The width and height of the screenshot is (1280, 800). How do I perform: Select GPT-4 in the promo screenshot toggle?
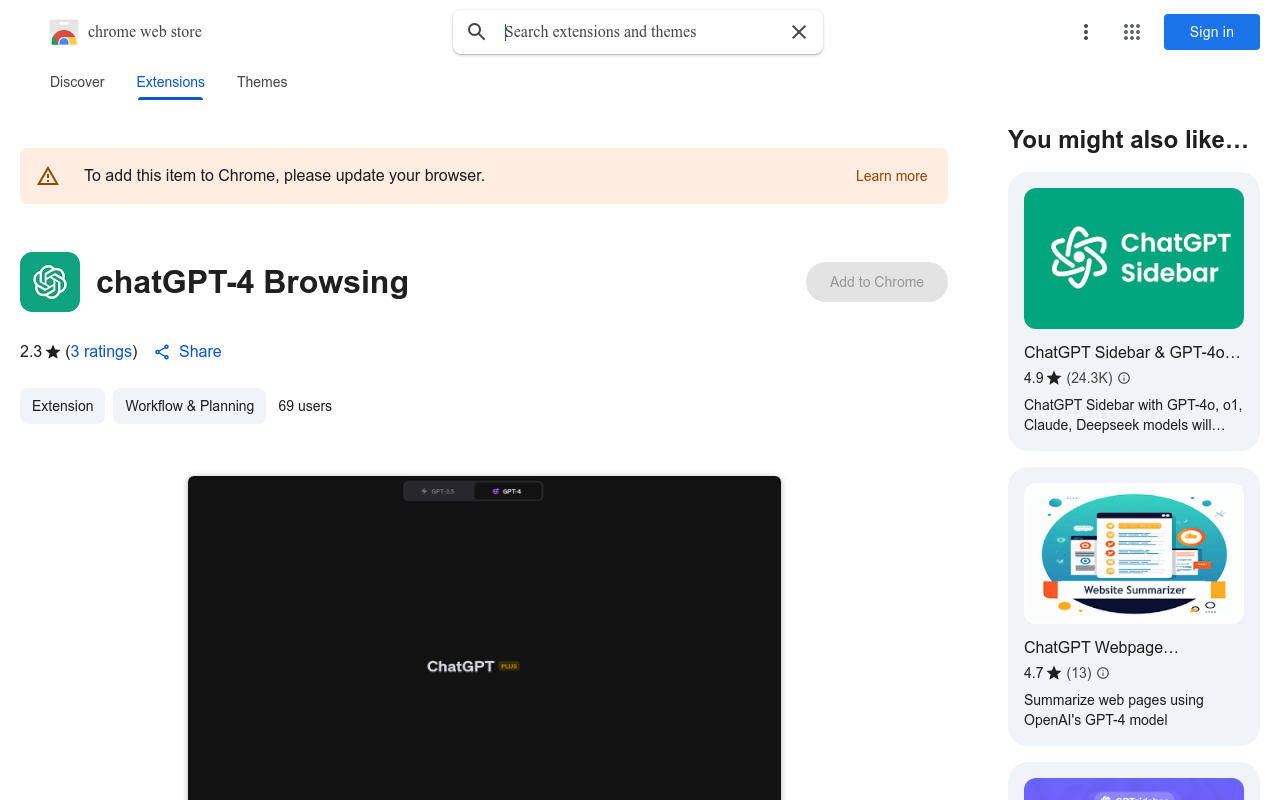click(507, 491)
